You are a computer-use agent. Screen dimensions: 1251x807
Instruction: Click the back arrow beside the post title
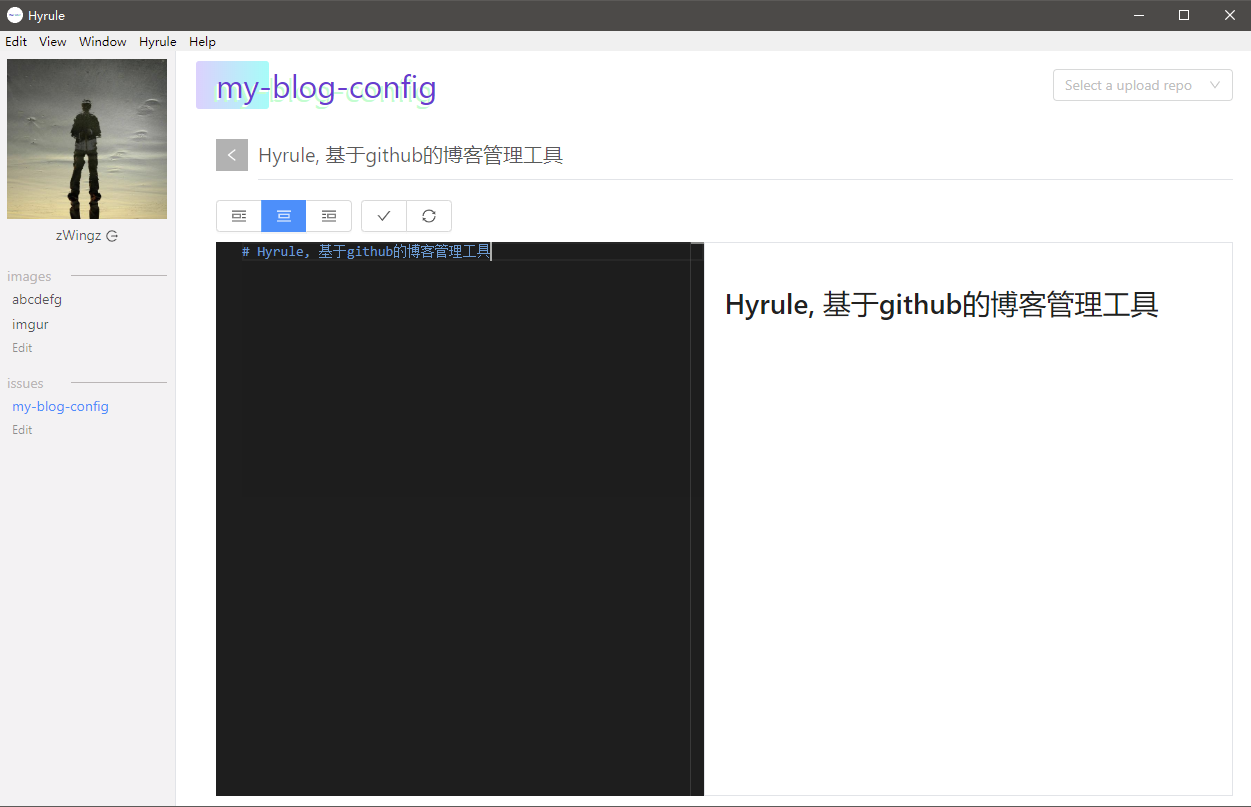tap(231, 155)
